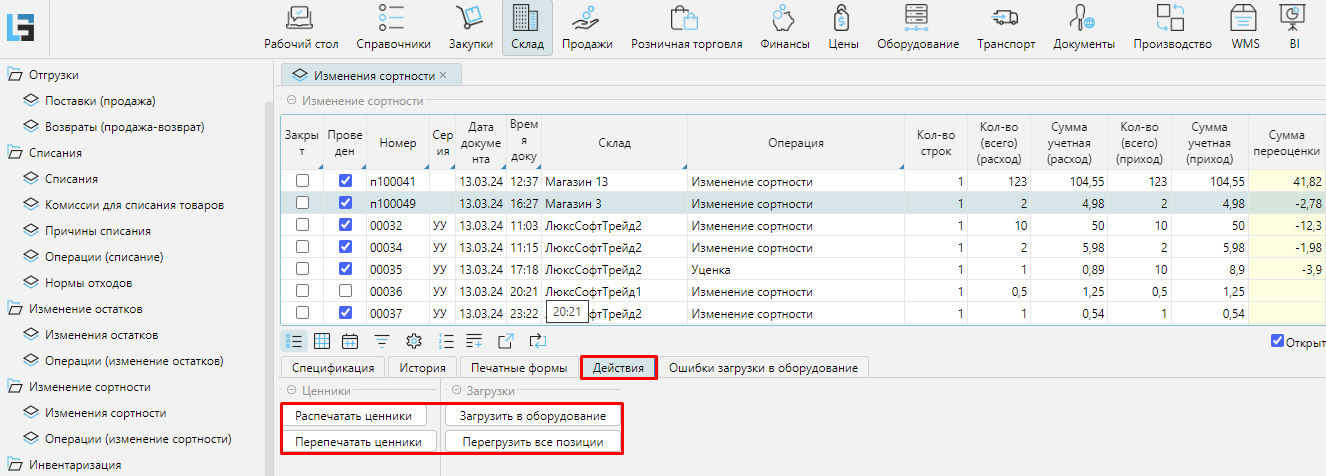1326x476 pixels.
Task: Tick the Закрыт checkbox for document п100041
Action: pyautogui.click(x=302, y=181)
